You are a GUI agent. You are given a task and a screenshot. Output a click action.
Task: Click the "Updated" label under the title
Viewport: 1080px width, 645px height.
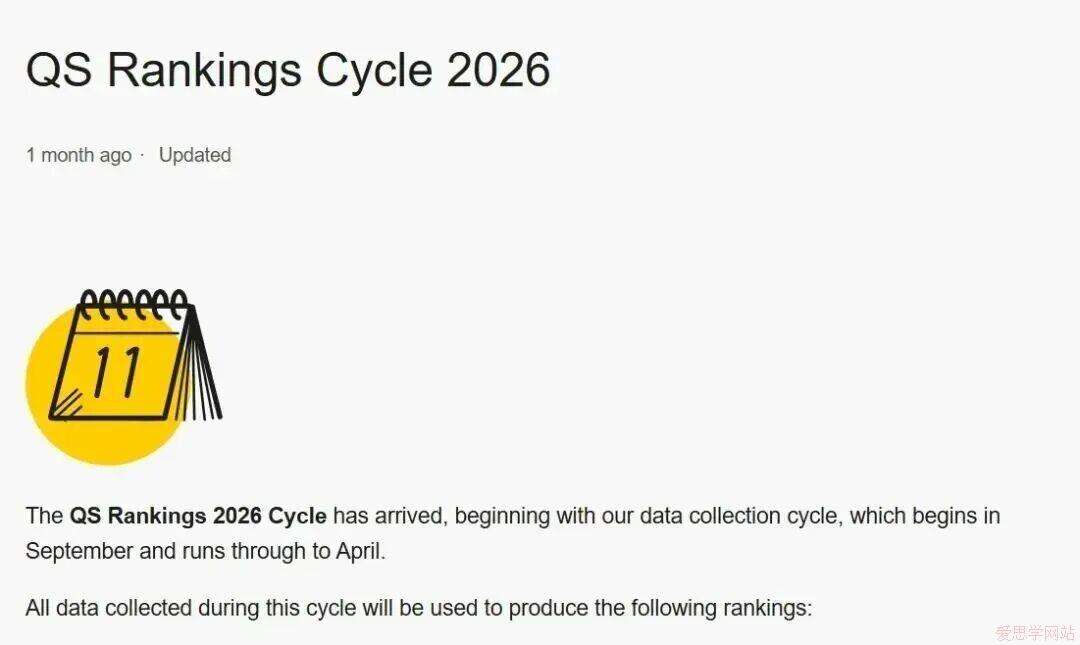(195, 155)
